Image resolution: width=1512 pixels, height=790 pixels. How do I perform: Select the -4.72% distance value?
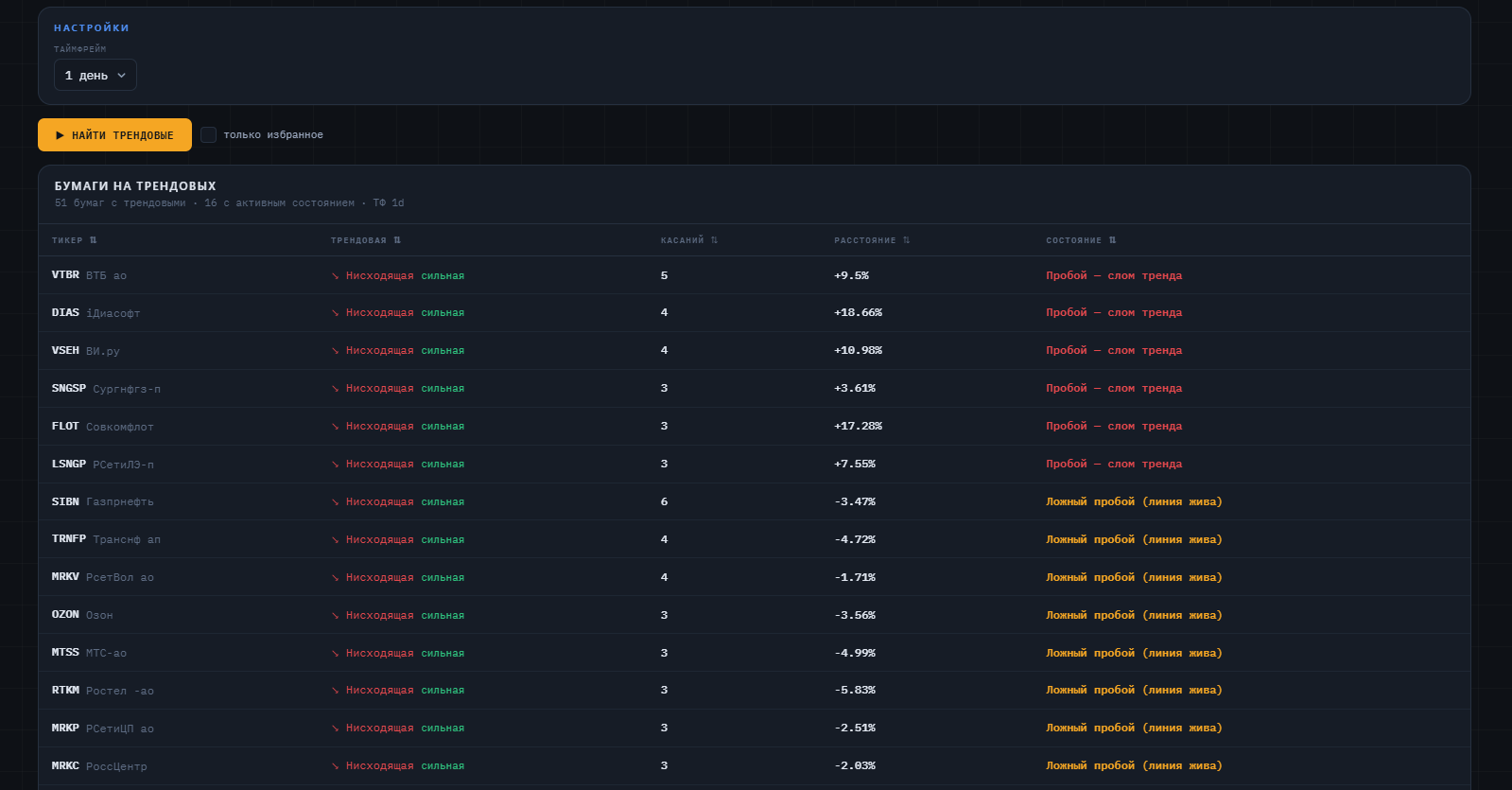[x=855, y=539]
